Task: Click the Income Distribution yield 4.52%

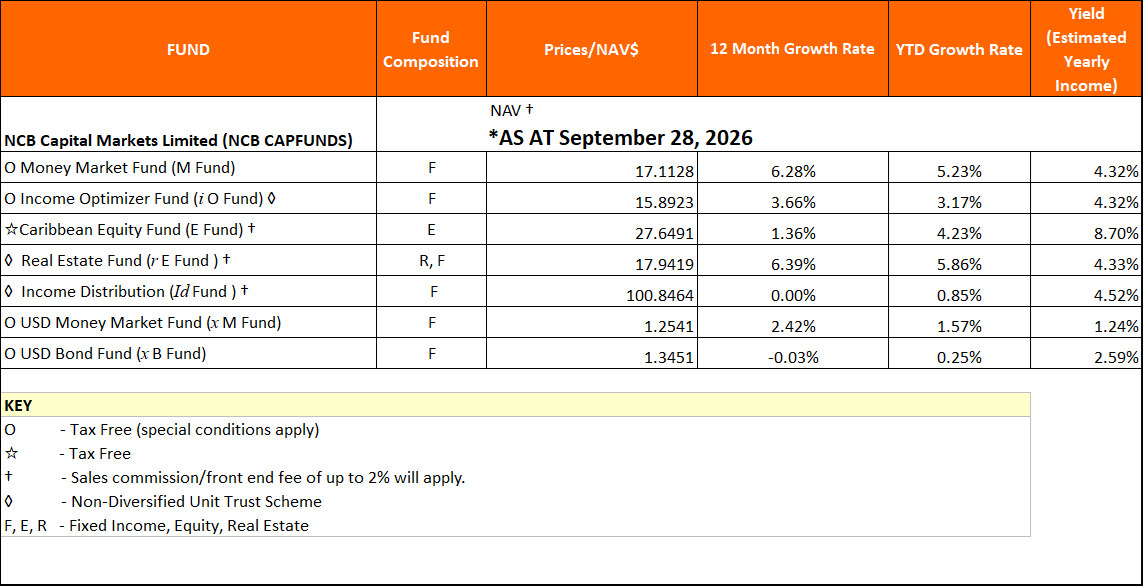Action: (1117, 296)
